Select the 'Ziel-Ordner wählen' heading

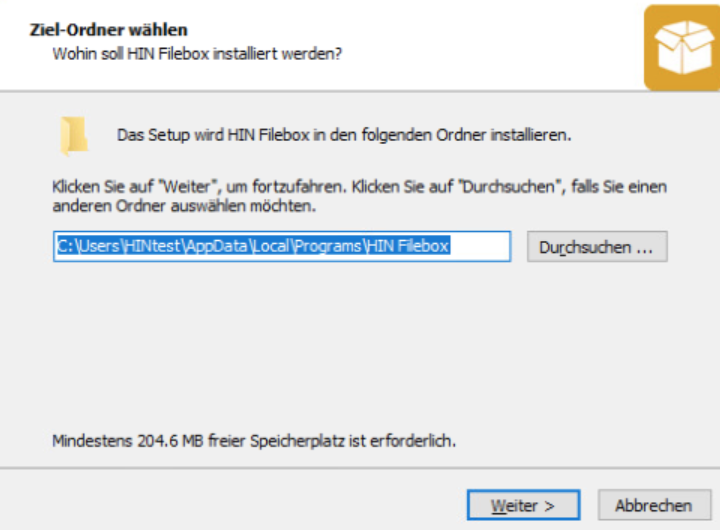pos(108,30)
